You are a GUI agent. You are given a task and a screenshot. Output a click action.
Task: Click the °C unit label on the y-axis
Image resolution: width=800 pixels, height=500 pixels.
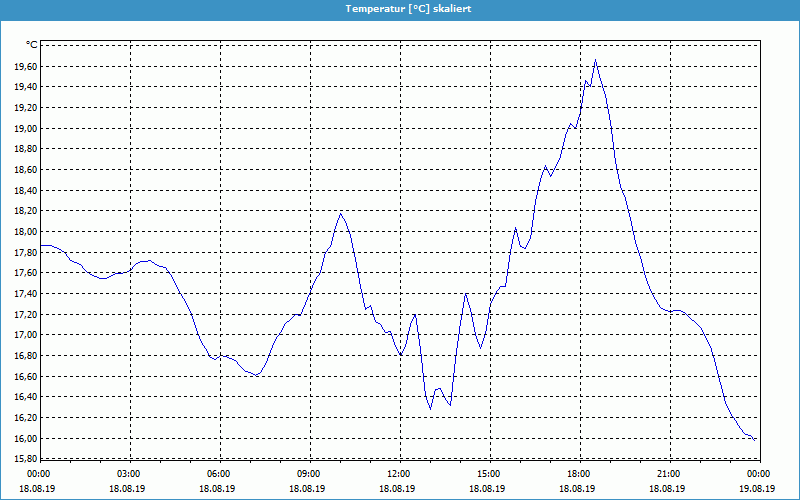(31, 45)
